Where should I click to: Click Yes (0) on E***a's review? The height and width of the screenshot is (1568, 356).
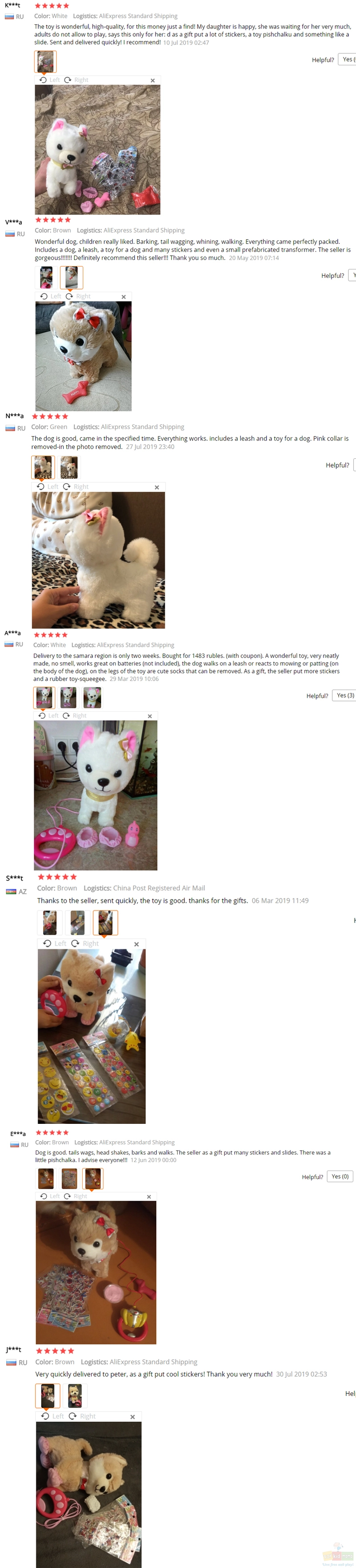pyautogui.click(x=340, y=1177)
